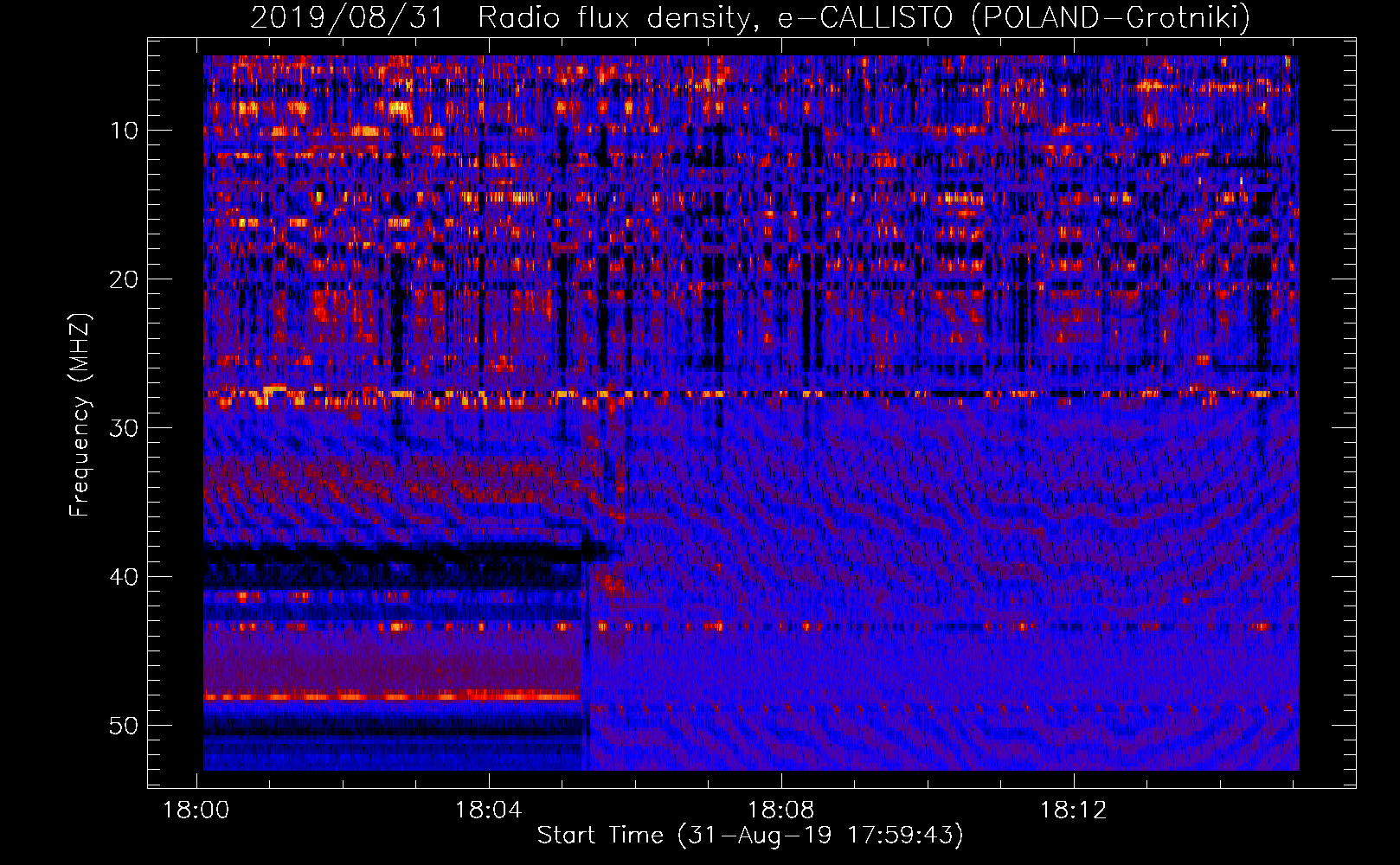The height and width of the screenshot is (865, 1400).
Task: Click the 20 MHz tick label
Action: point(125,279)
